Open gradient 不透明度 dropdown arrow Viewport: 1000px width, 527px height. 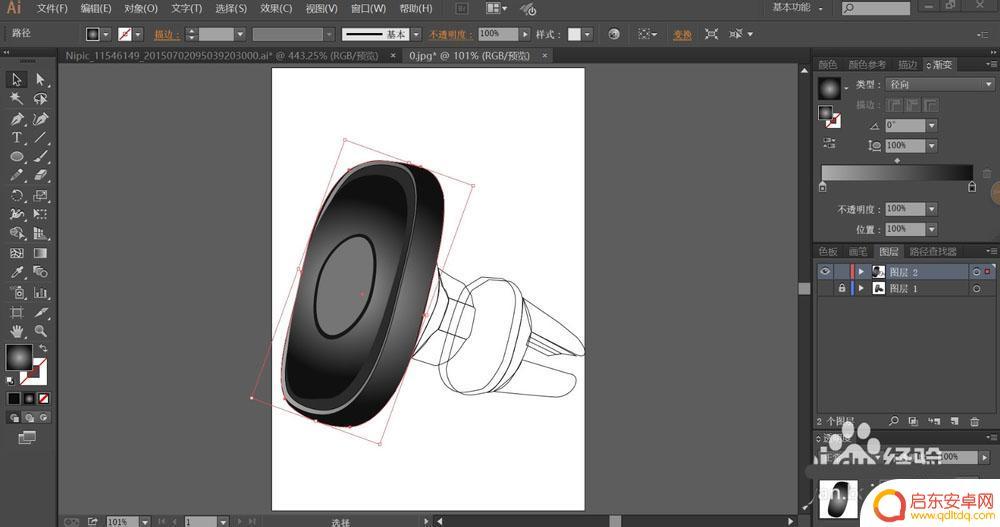932,209
